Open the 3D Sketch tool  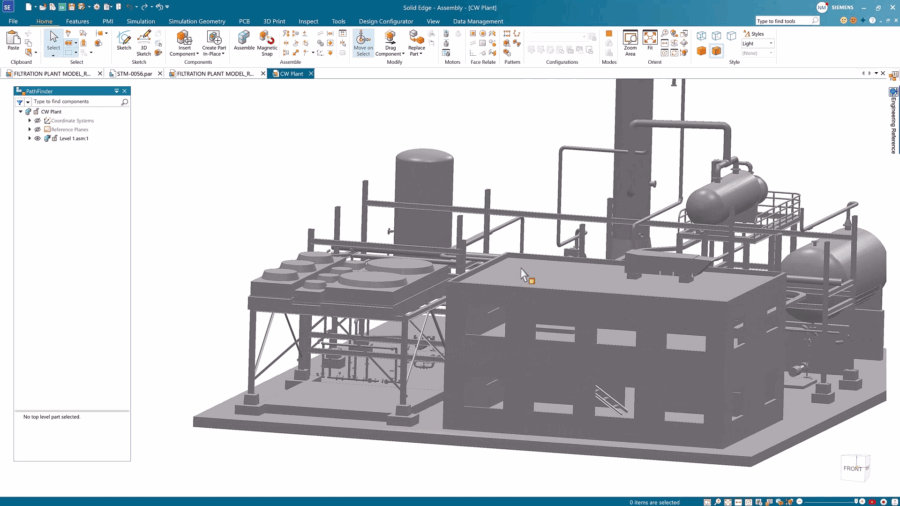143,44
